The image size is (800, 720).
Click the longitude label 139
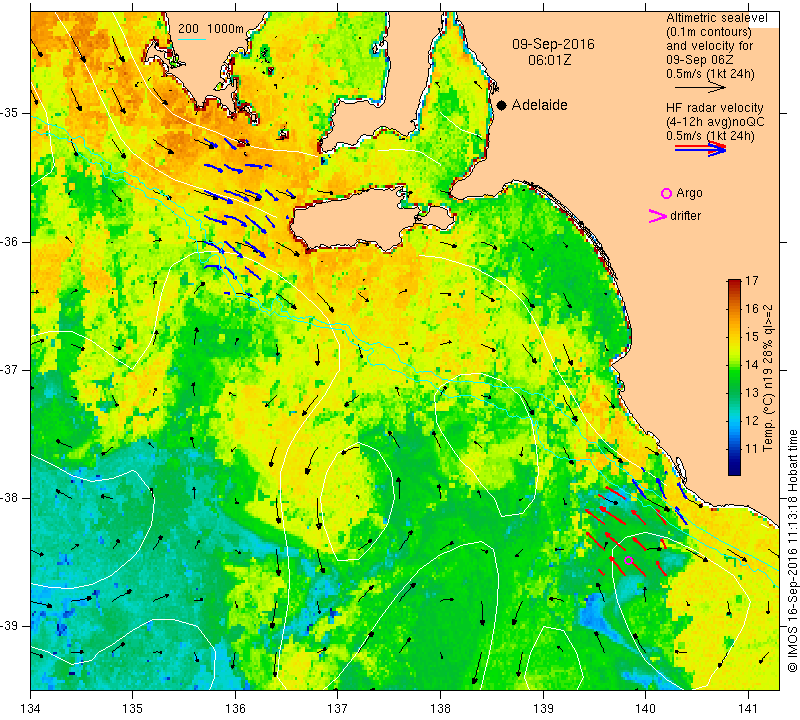pos(543,709)
